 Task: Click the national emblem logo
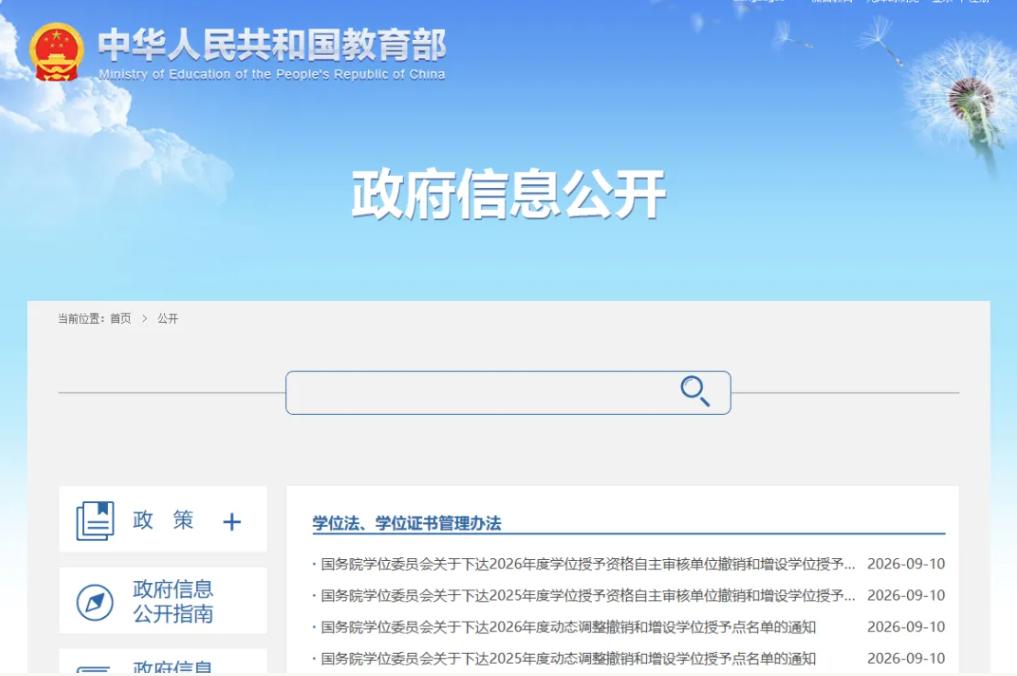pyautogui.click(x=56, y=52)
